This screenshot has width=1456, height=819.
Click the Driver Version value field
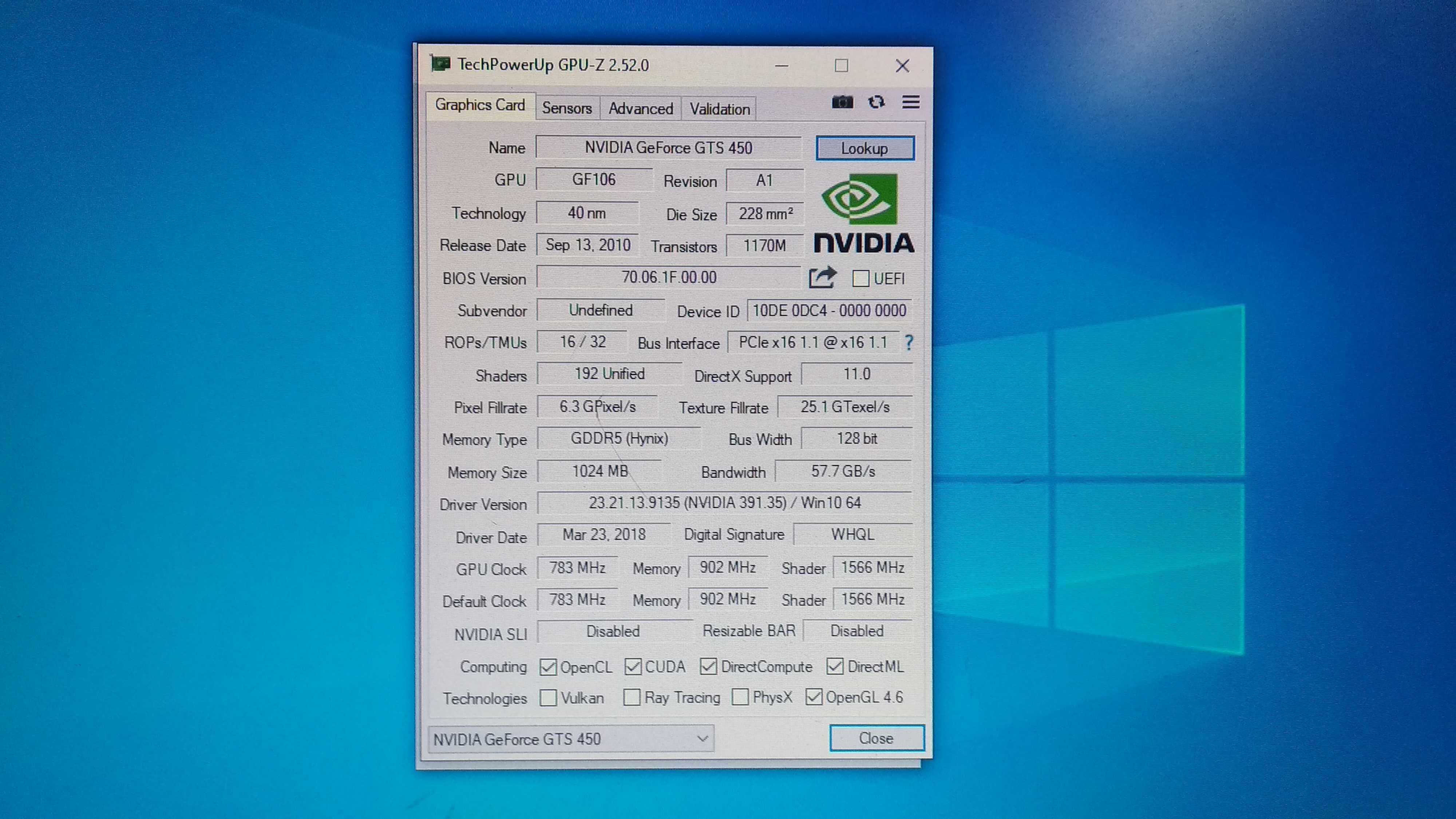(725, 503)
